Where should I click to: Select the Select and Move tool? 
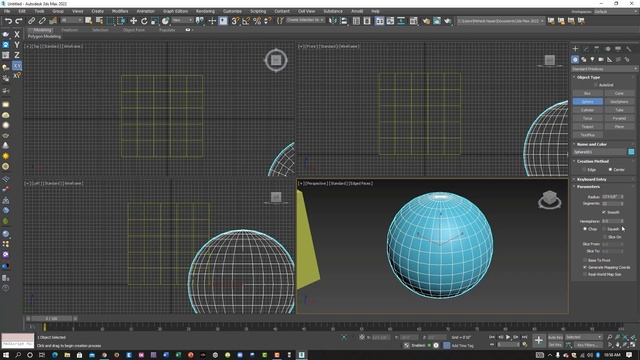click(133, 20)
